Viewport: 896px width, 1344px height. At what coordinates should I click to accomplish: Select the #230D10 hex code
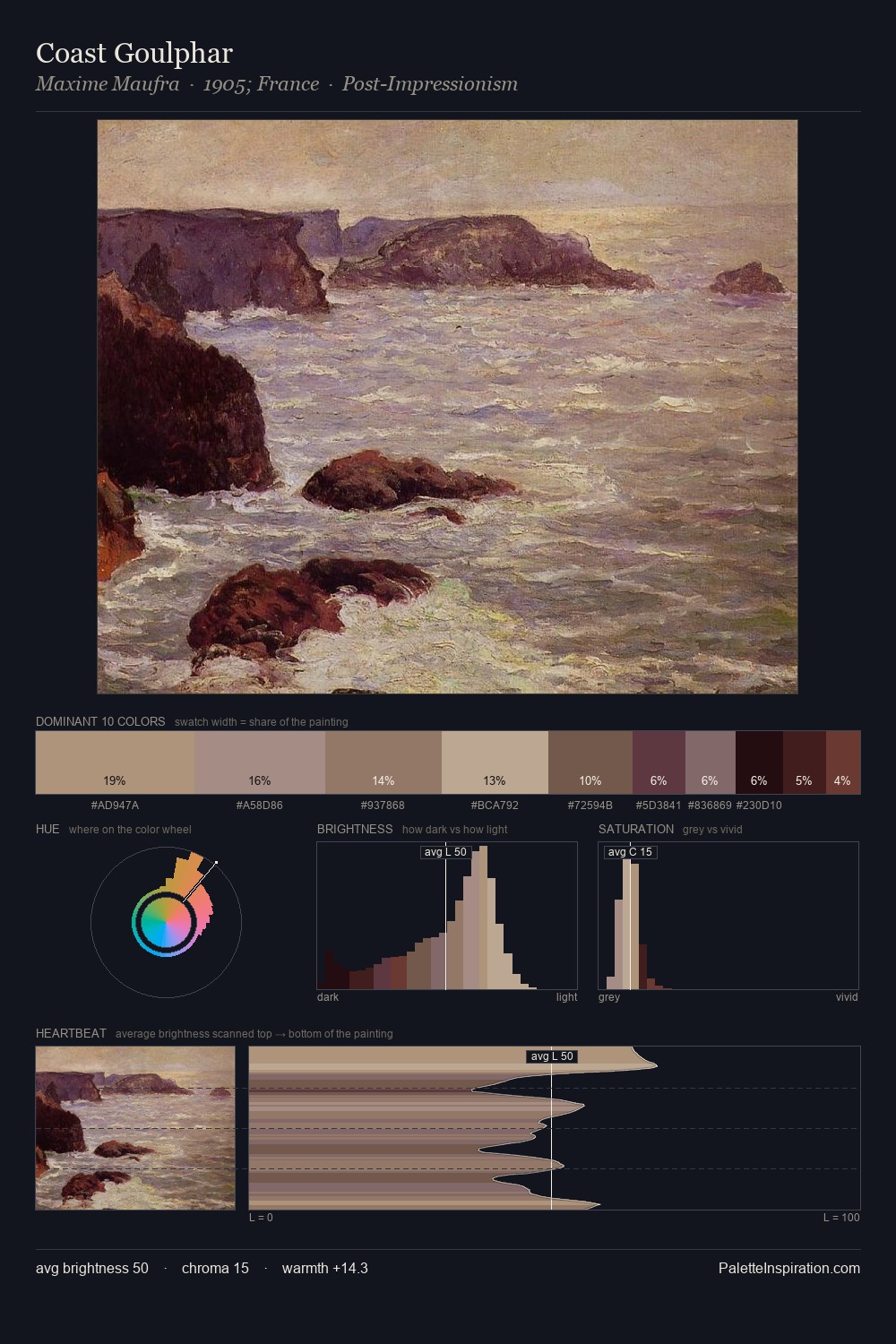(x=759, y=806)
